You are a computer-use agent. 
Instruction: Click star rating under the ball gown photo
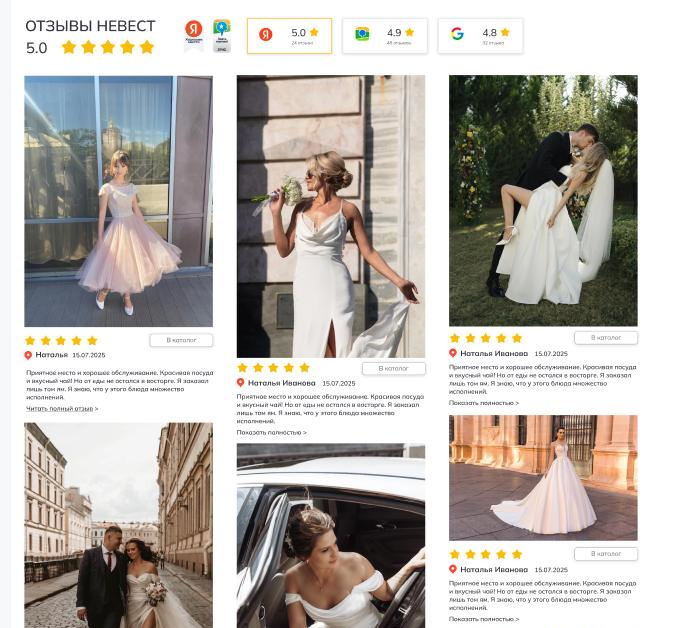pos(485,554)
